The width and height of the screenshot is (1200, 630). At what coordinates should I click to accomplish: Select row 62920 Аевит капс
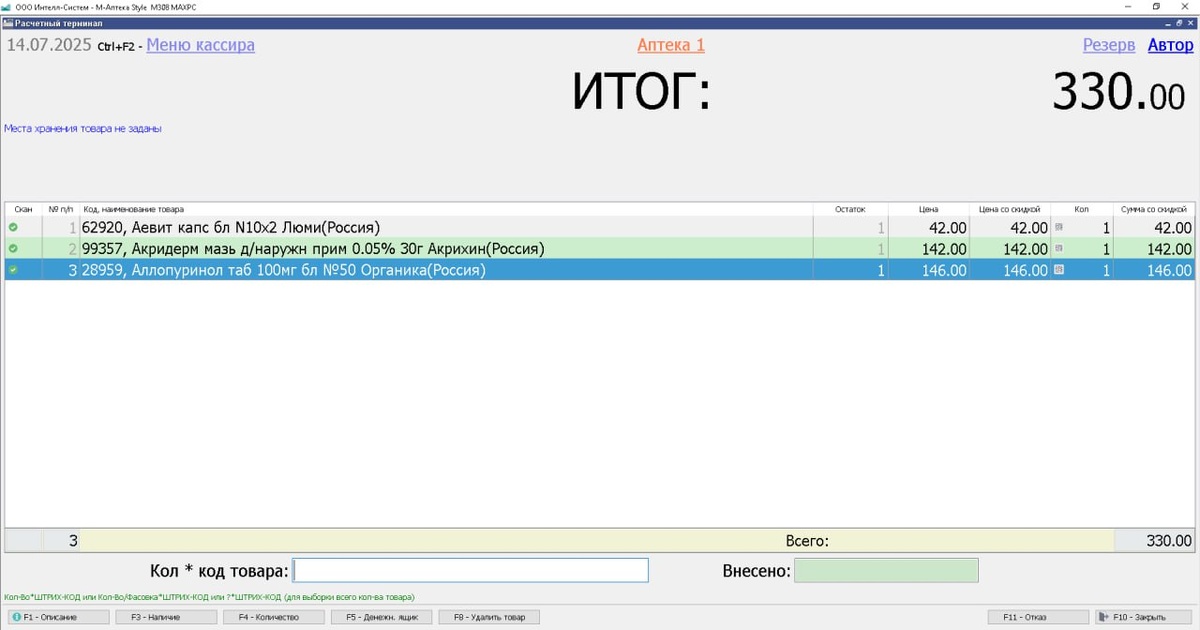point(599,228)
